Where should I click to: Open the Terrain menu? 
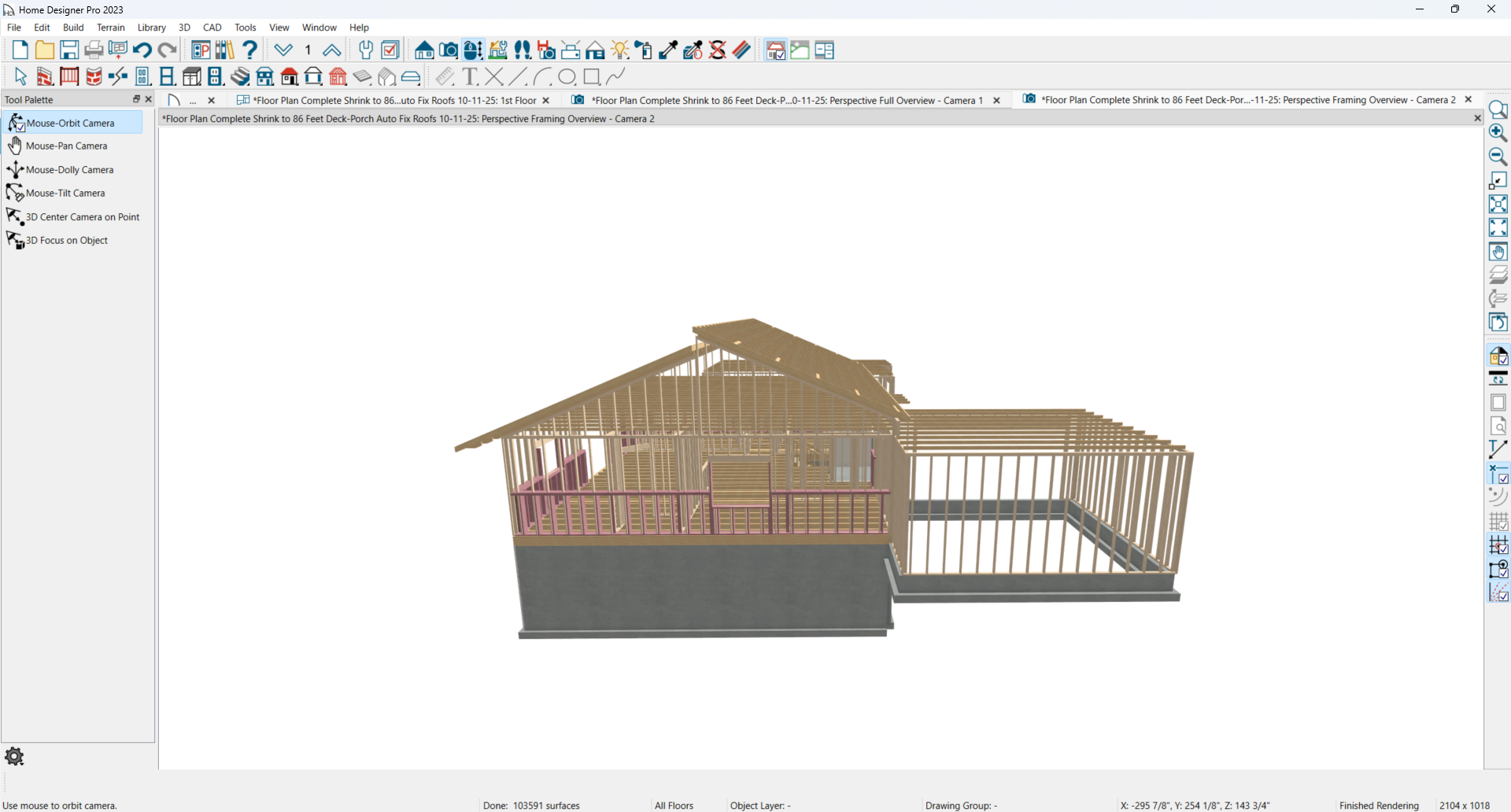110,28
